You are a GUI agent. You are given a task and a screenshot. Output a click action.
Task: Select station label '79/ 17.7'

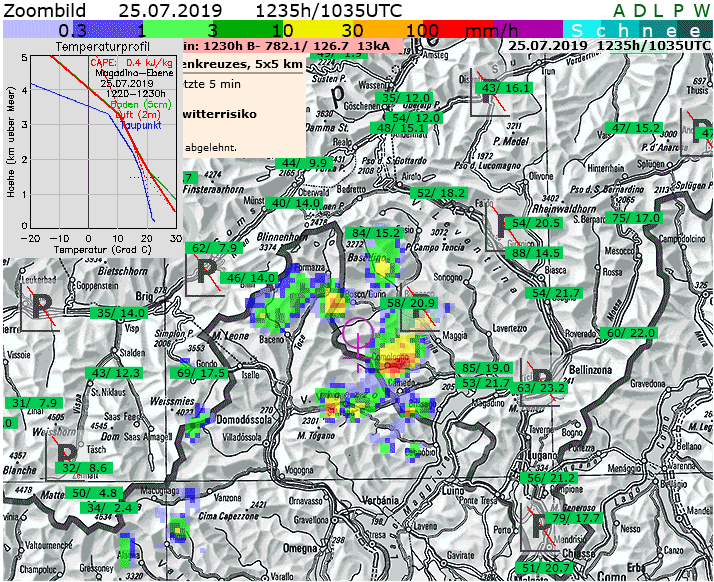pyautogui.click(x=574, y=518)
